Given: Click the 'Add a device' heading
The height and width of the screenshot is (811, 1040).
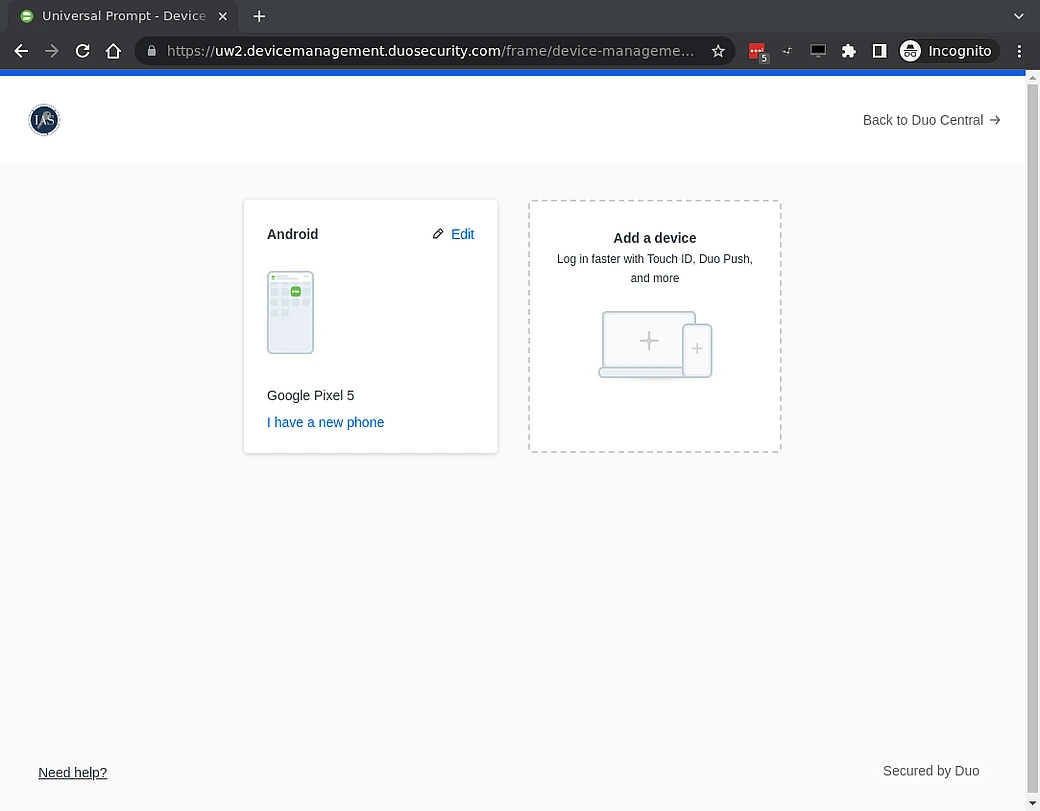Looking at the screenshot, I should (655, 238).
